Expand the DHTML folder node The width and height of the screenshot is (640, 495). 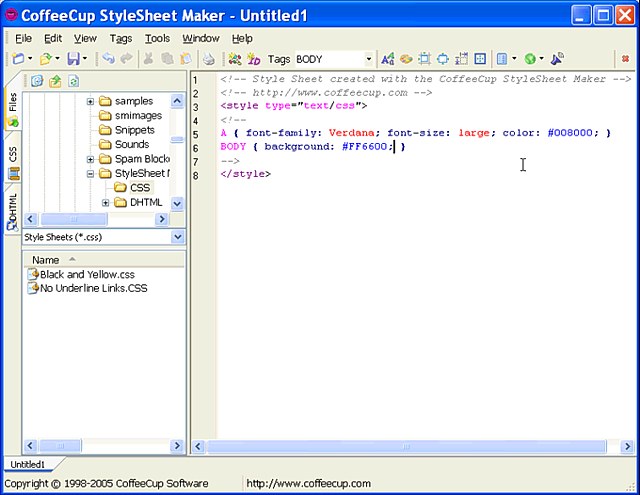(105, 203)
